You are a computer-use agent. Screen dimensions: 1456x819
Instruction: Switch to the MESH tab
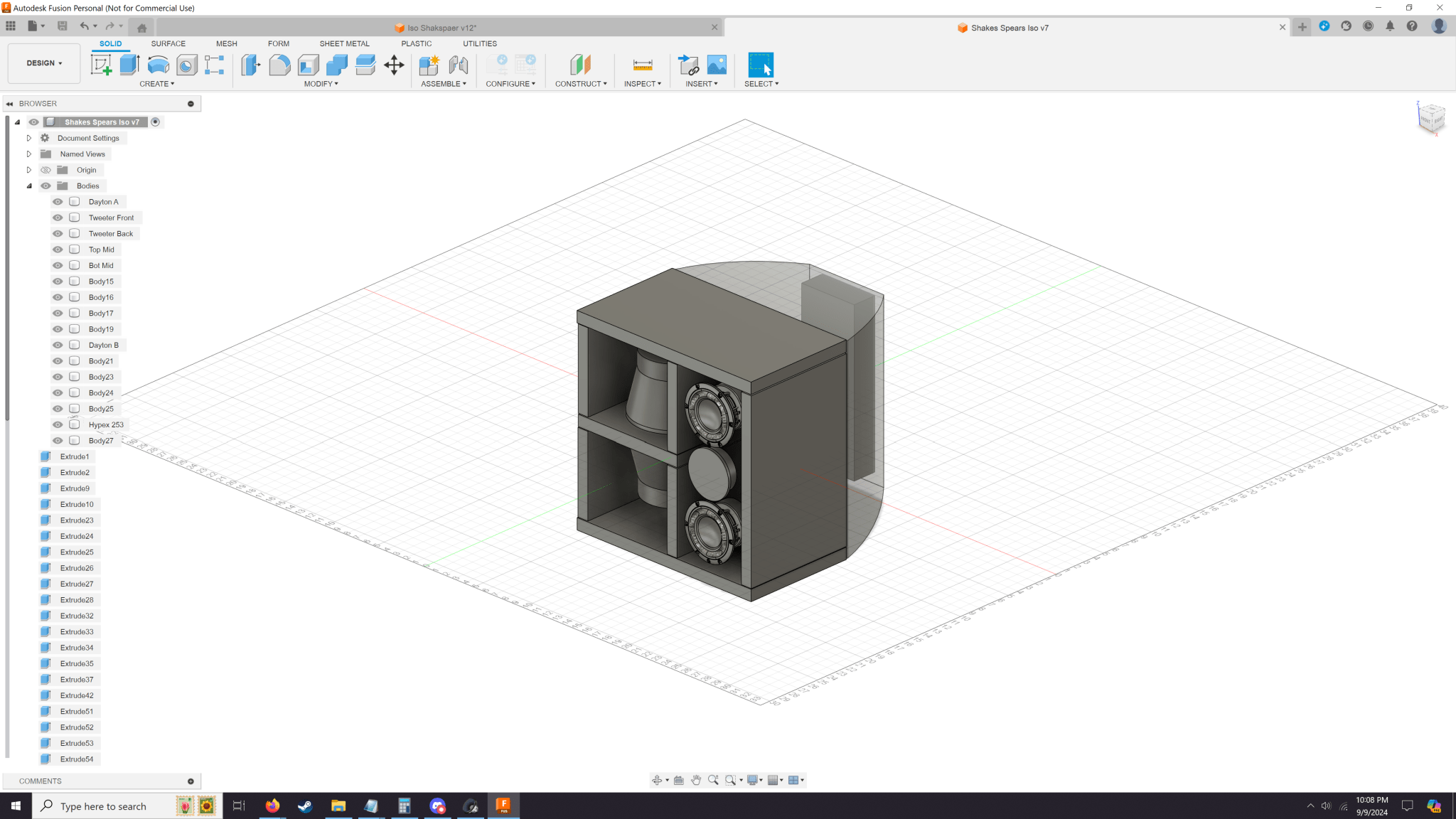point(227,43)
